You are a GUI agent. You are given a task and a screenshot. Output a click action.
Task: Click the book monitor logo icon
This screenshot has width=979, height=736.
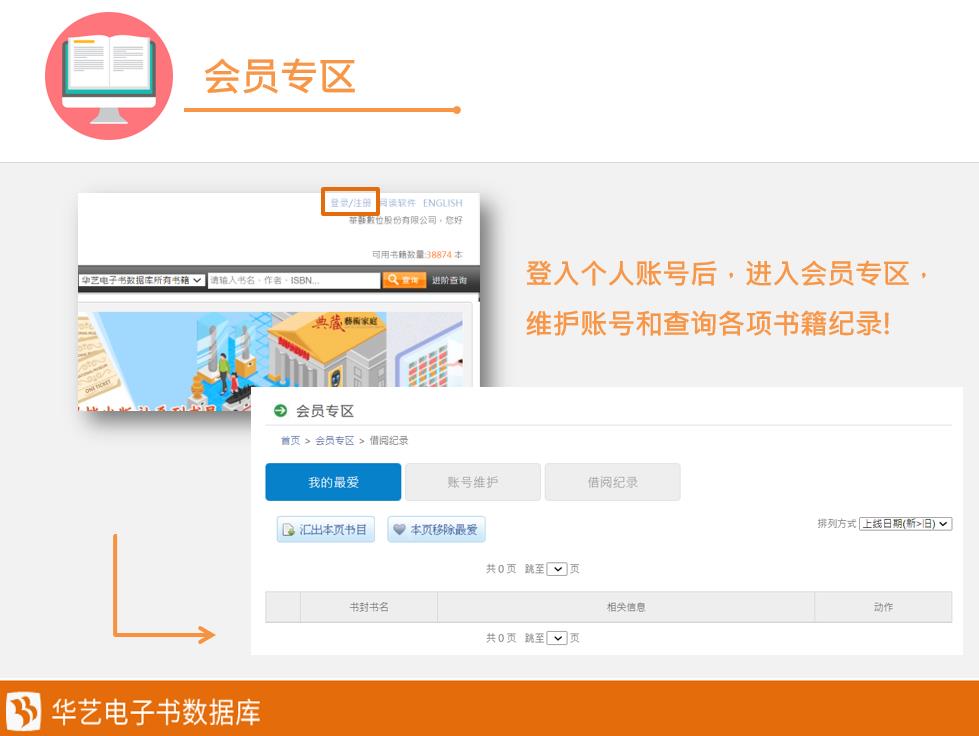click(x=108, y=75)
